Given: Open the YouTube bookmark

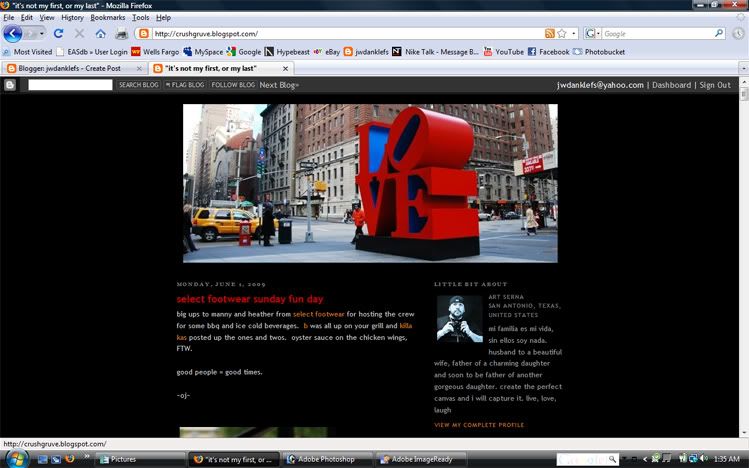Looking at the screenshot, I should (503, 52).
